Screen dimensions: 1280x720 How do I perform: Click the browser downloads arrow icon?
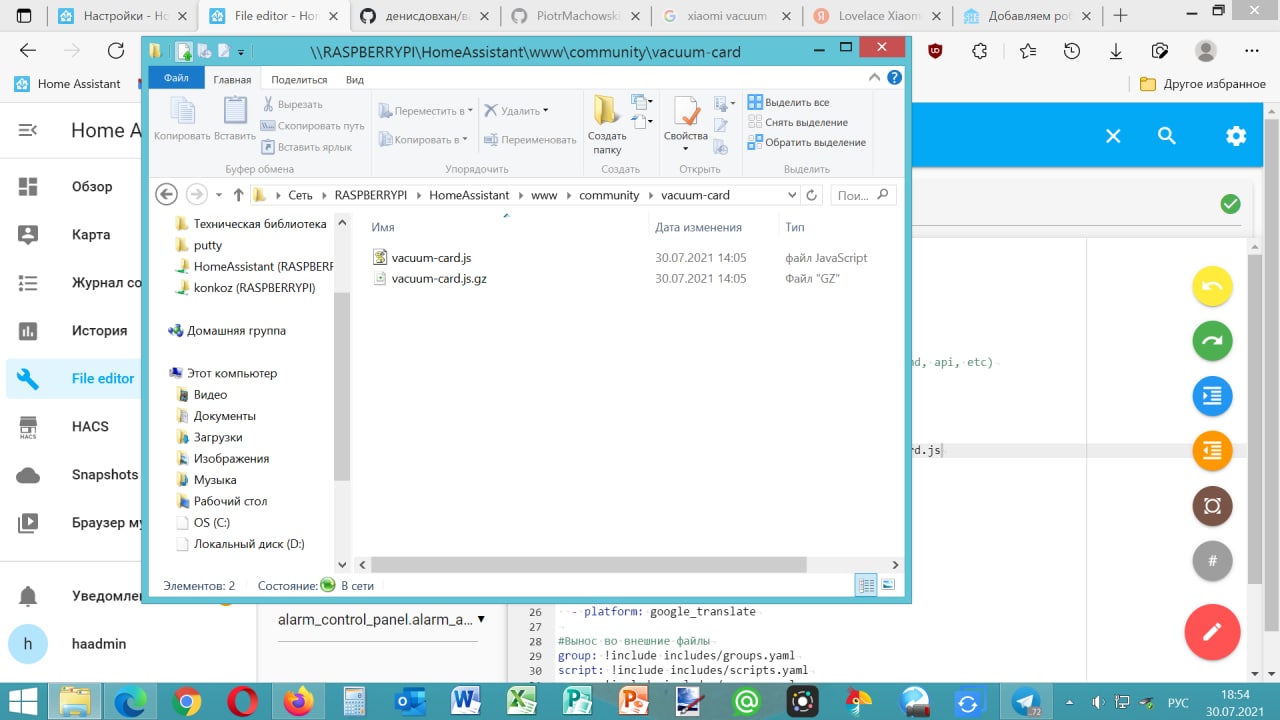click(1116, 51)
